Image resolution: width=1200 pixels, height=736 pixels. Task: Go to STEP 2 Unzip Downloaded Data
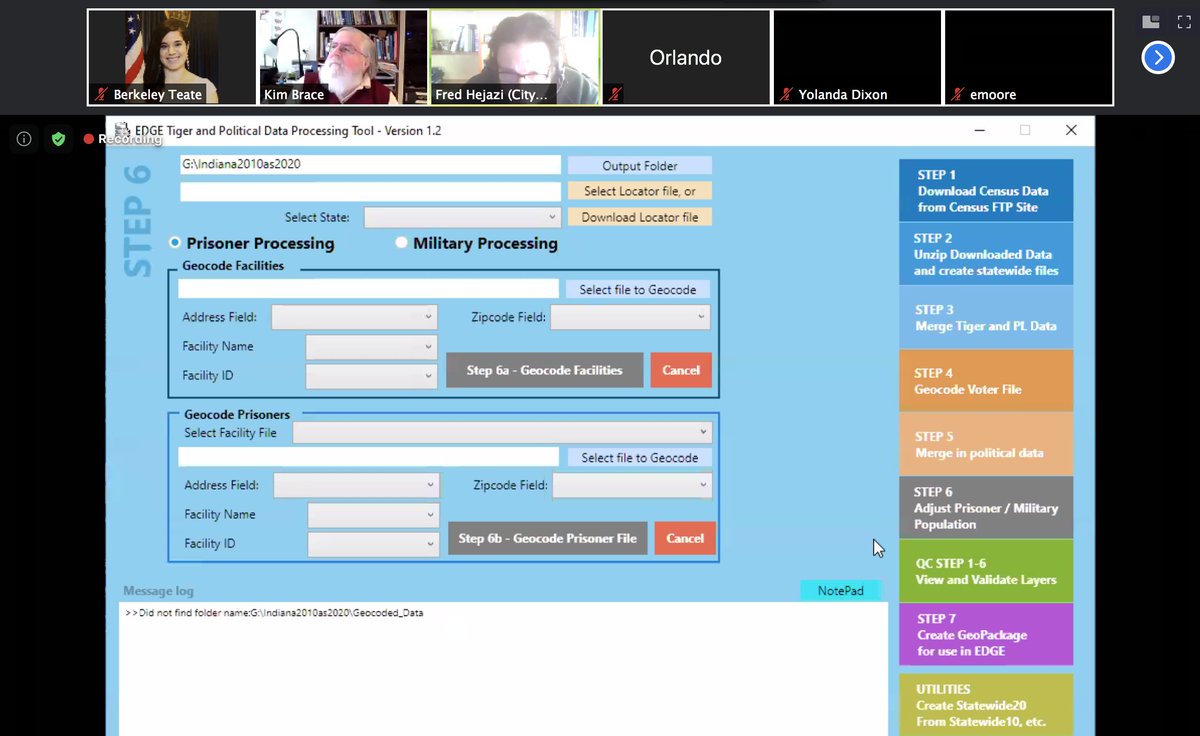click(x=985, y=254)
